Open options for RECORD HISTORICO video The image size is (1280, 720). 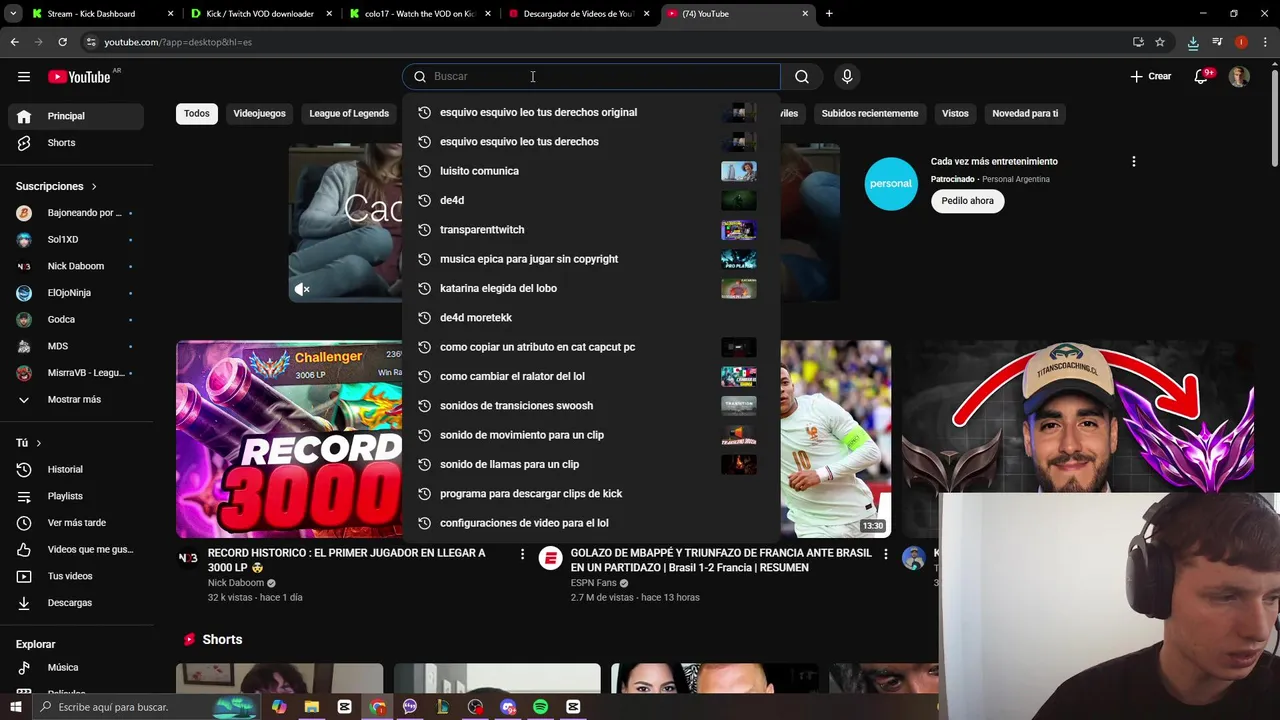tap(522, 554)
